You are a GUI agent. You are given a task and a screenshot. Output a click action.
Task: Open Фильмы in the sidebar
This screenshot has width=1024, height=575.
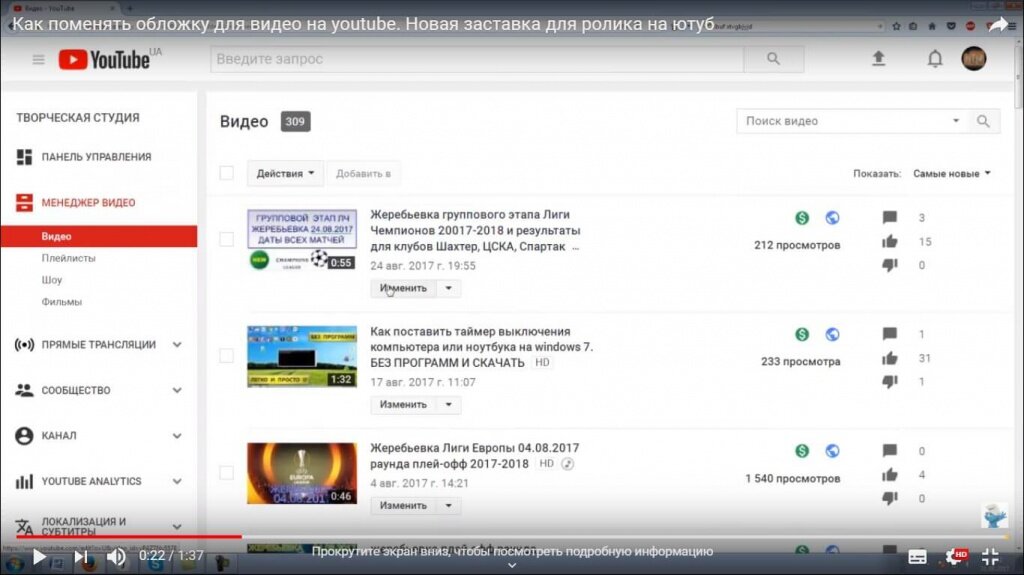point(61,302)
